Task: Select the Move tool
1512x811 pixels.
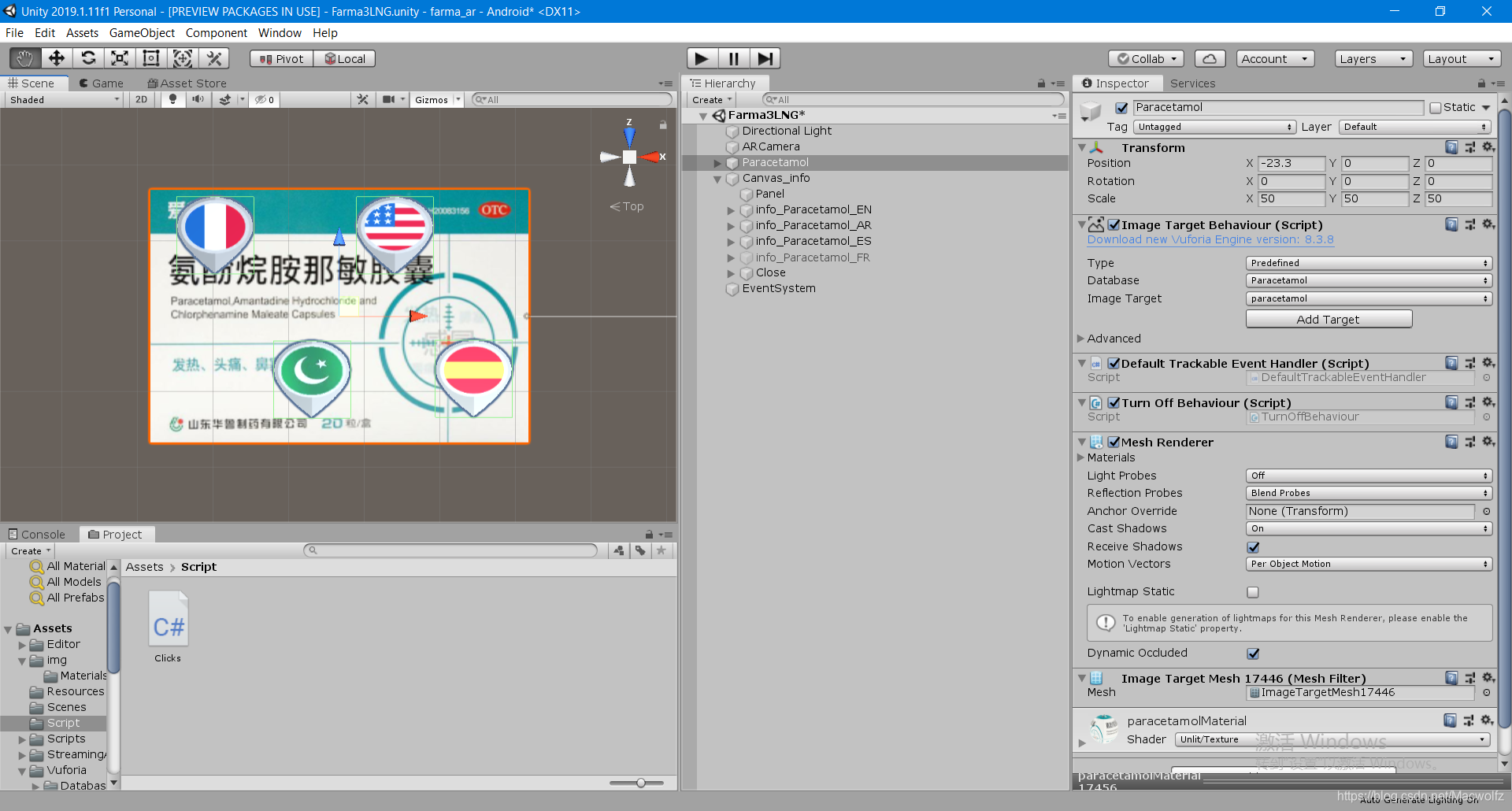Action: 57,58
